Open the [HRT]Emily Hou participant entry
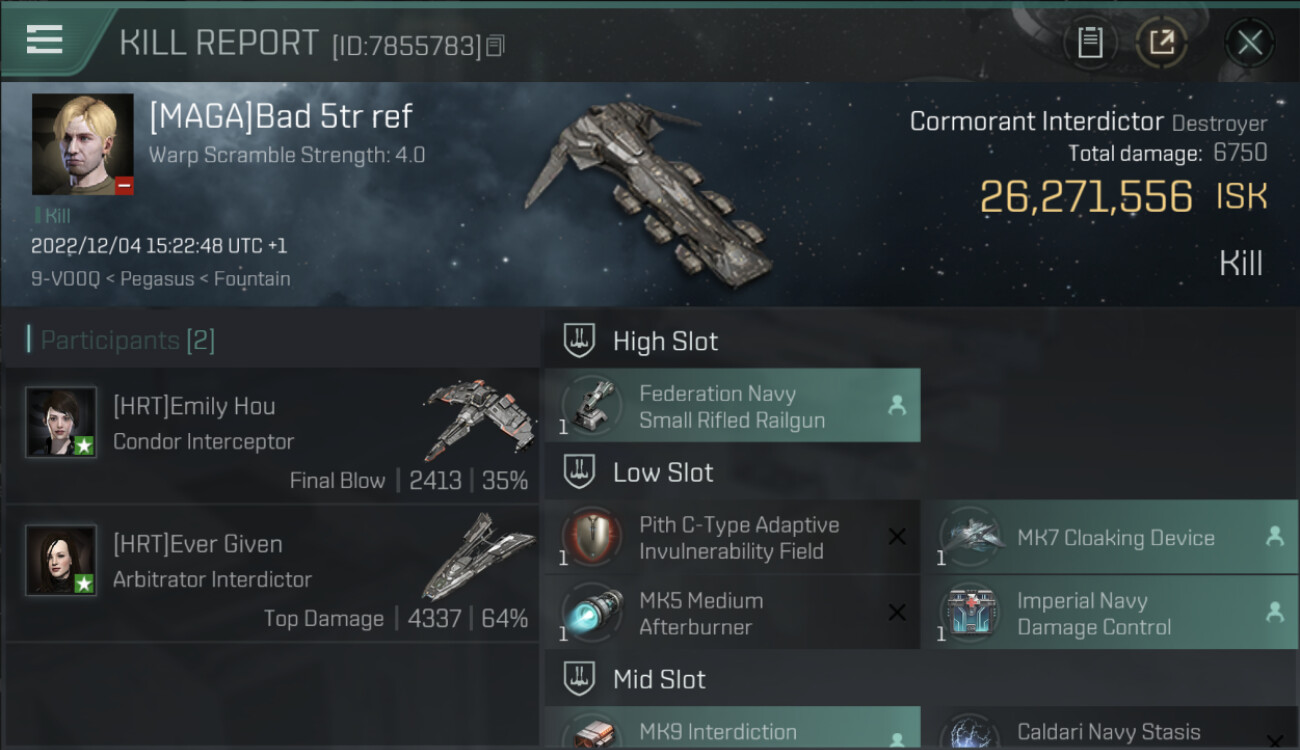 (x=272, y=435)
